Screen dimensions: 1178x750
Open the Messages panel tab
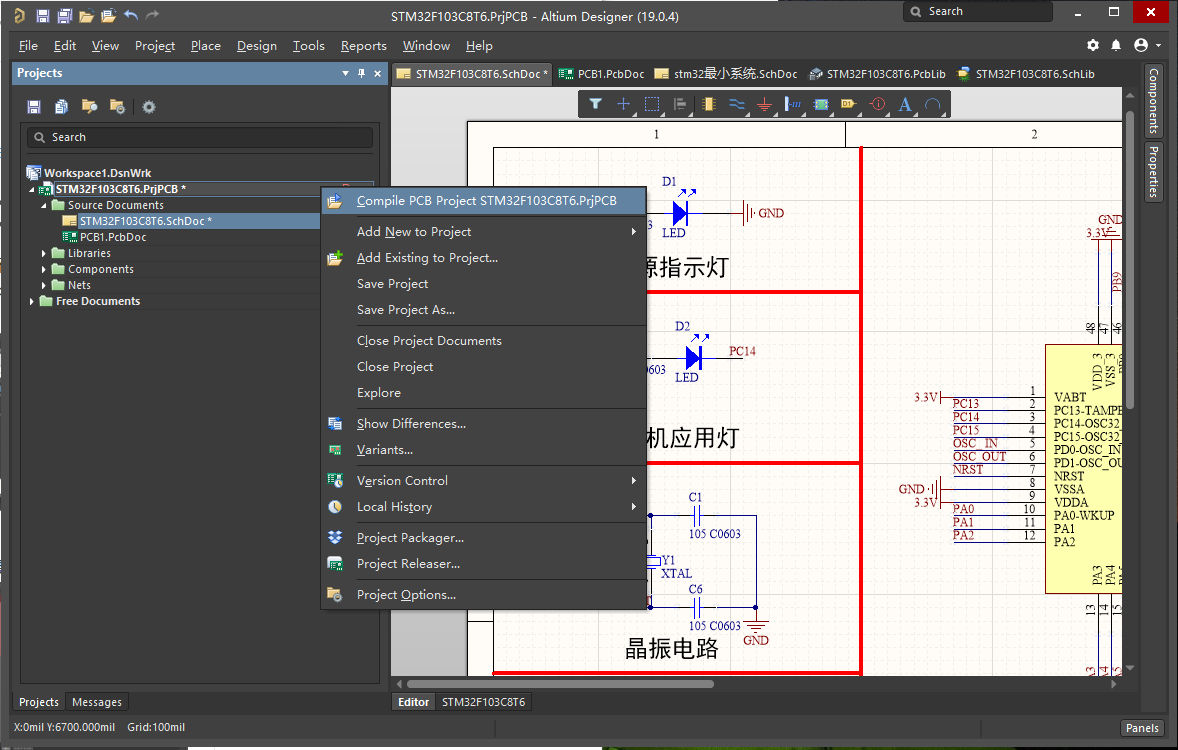point(97,702)
